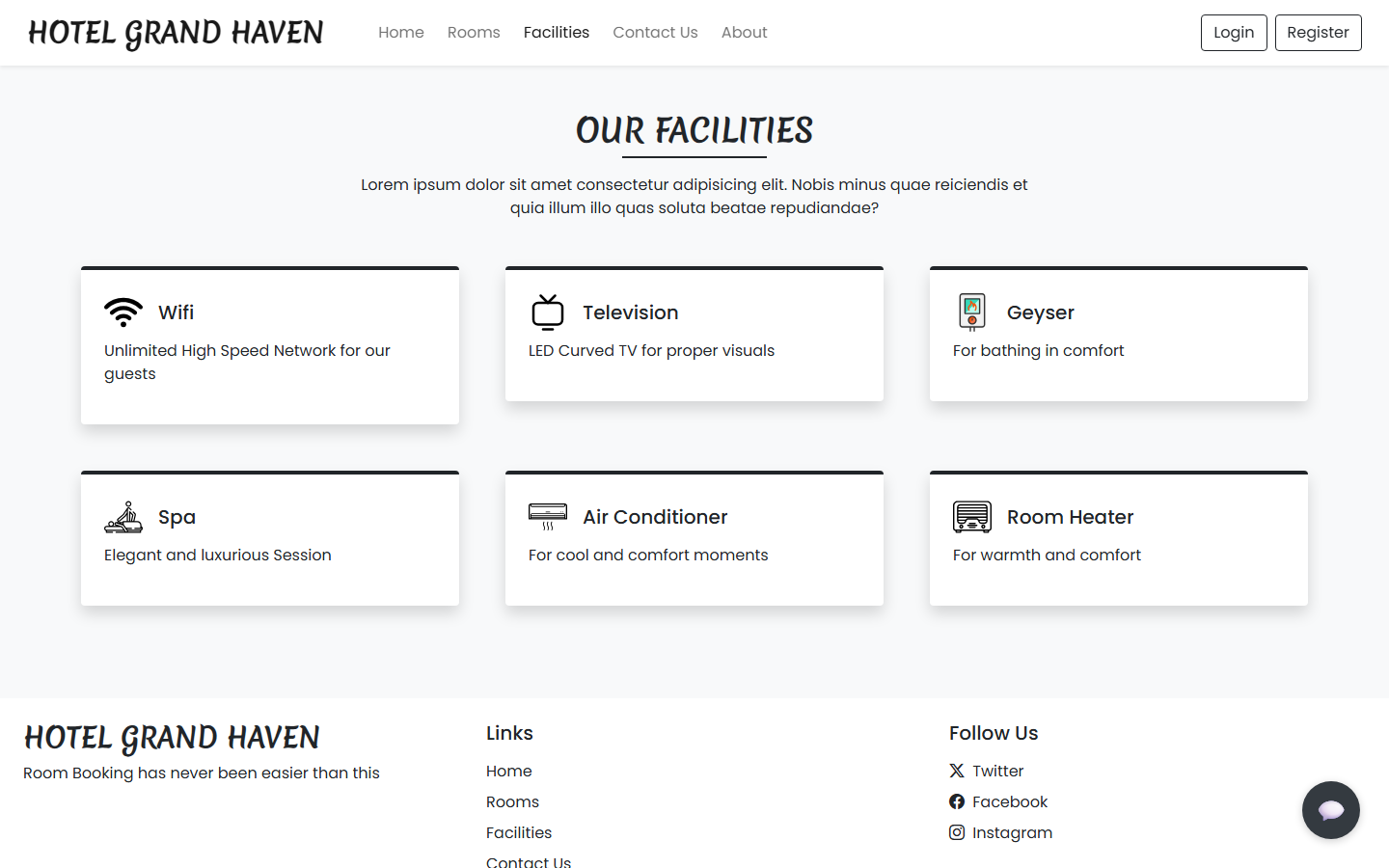The image size is (1389, 868).
Task: Open Contact Us from the navbar
Action: [655, 33]
